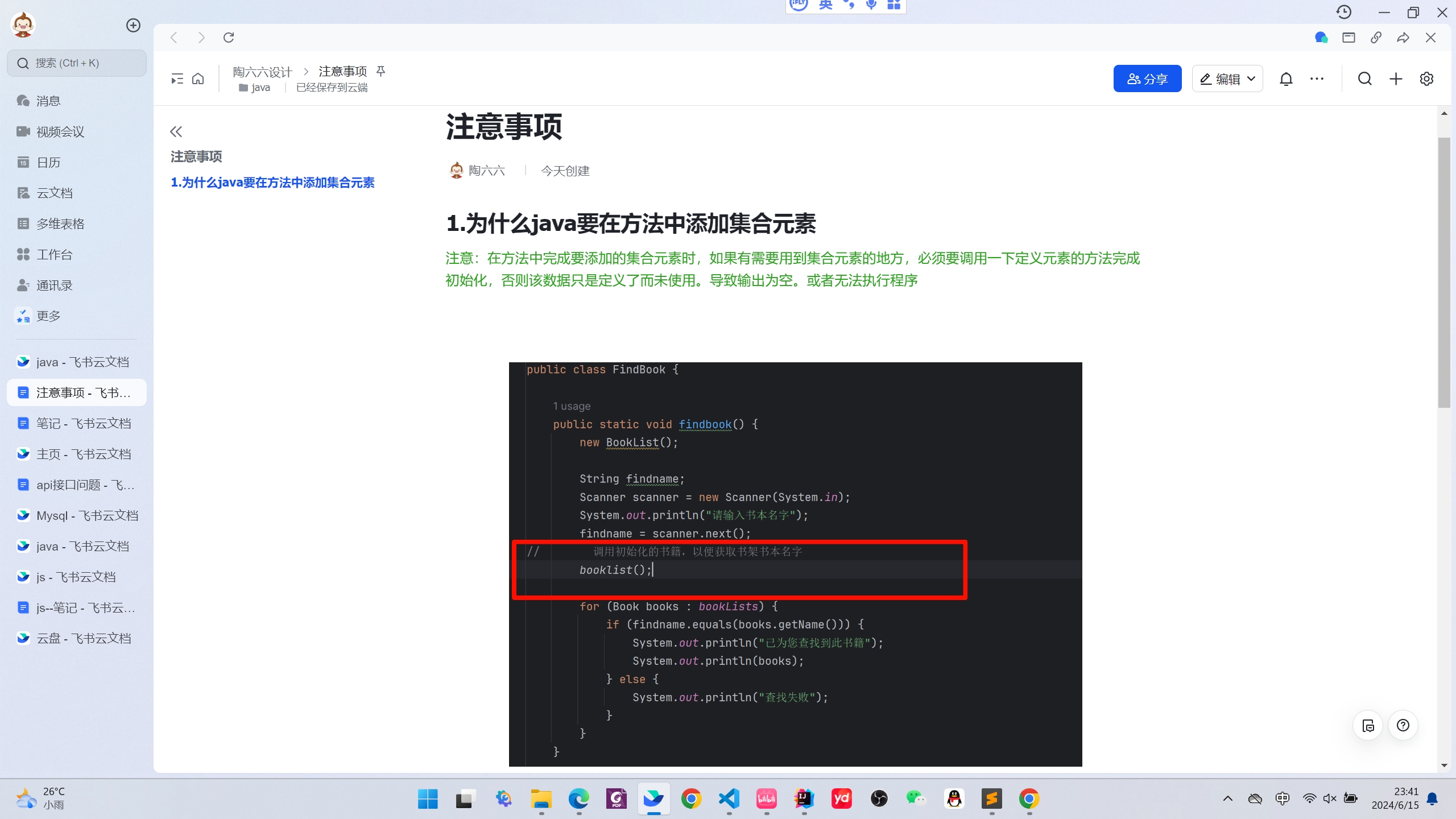Go to docs home icon
The height and width of the screenshot is (819, 1456).
pyautogui.click(x=198, y=78)
